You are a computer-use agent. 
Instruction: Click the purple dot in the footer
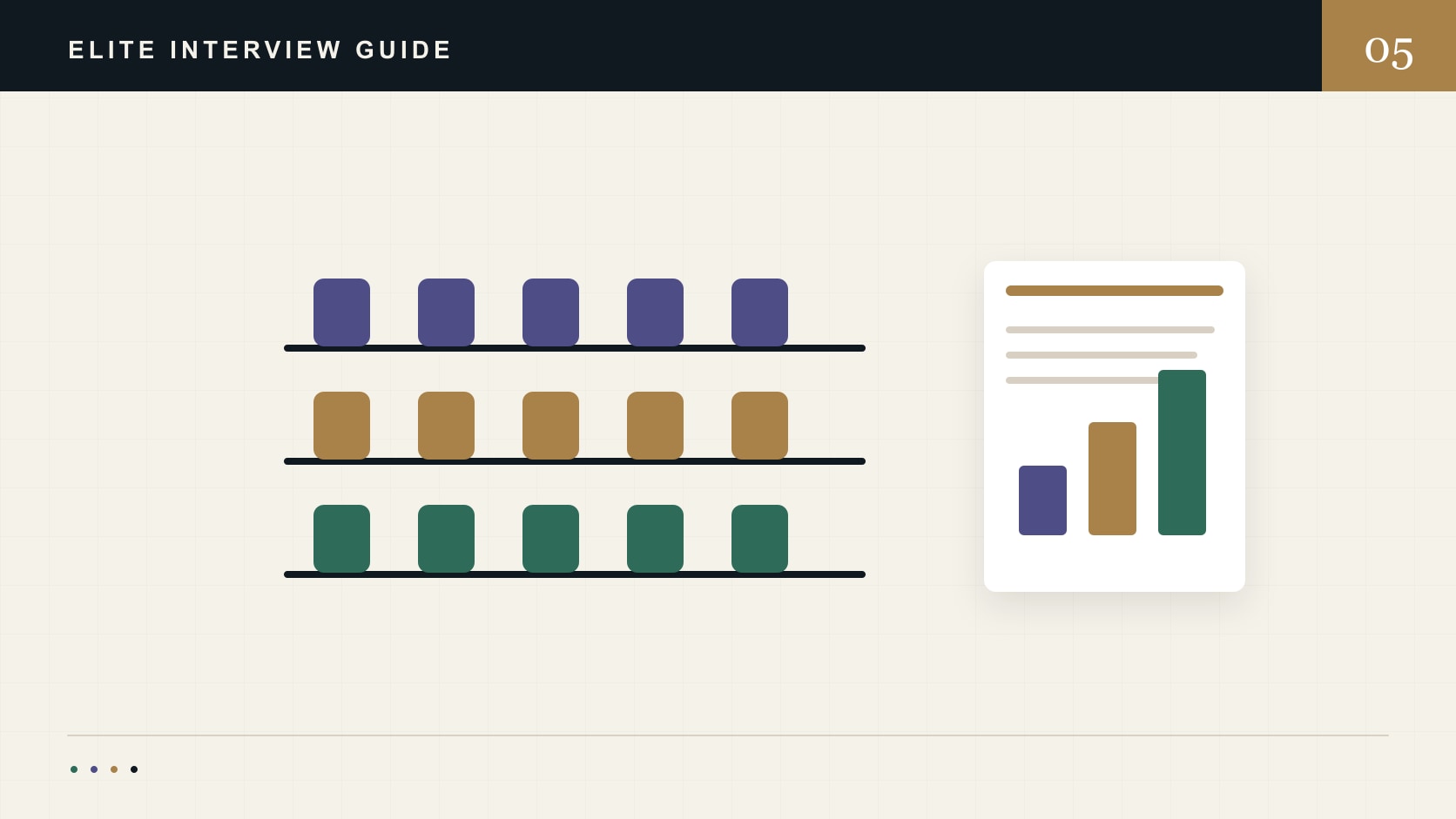[x=94, y=769]
